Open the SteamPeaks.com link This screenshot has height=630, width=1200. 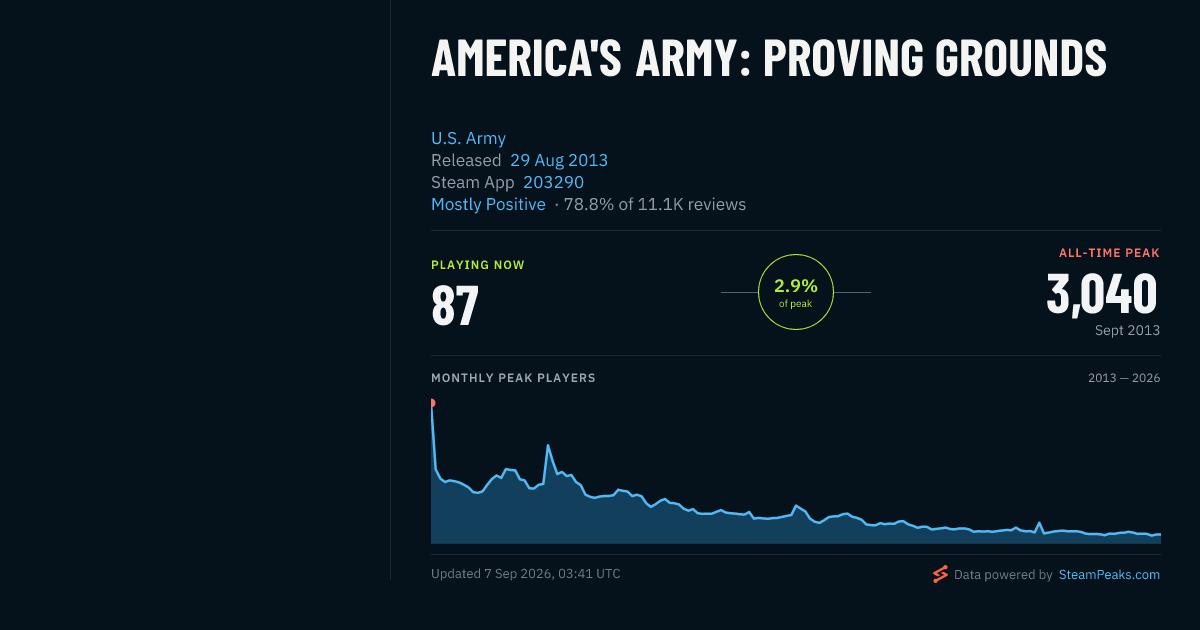point(1109,575)
